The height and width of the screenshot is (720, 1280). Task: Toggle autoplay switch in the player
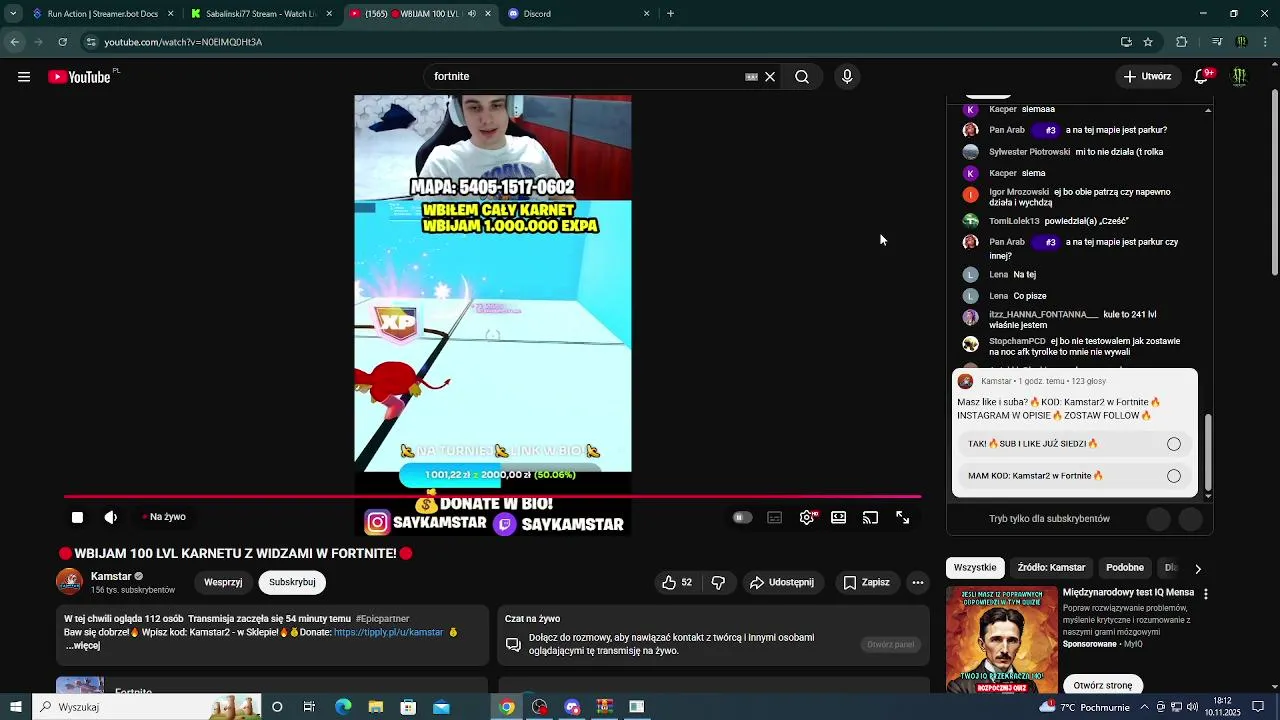click(742, 517)
